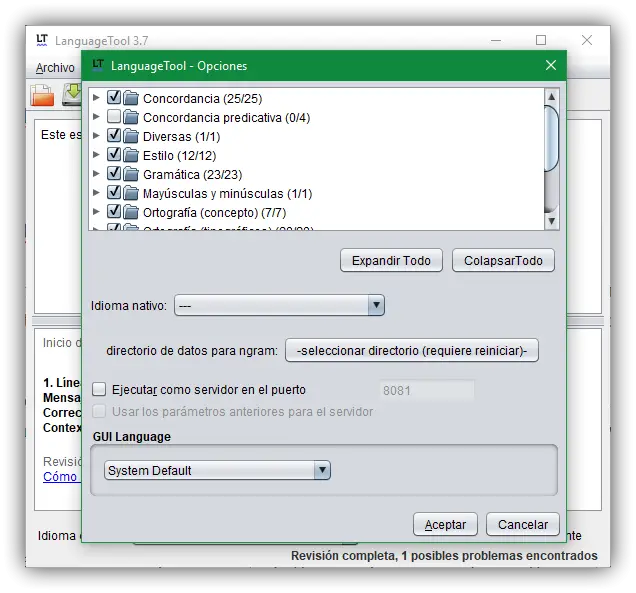Expand the Gramática tree node arrow

pos(96,174)
